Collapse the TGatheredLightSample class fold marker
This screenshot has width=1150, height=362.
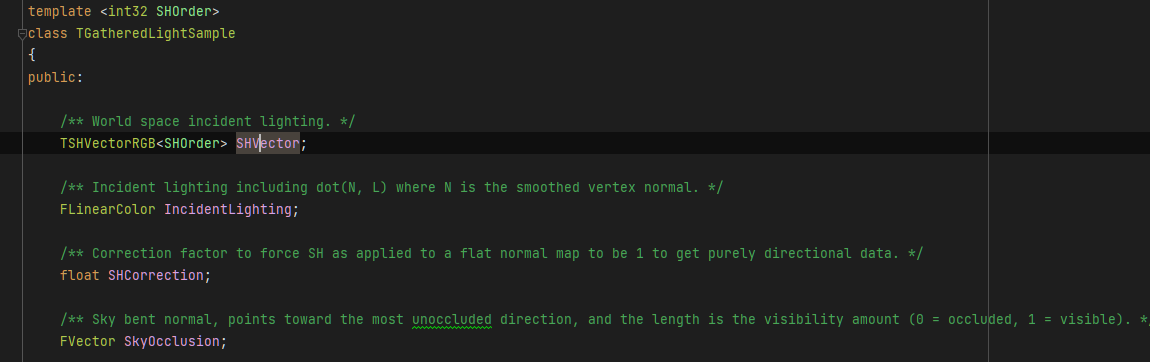(x=22, y=34)
